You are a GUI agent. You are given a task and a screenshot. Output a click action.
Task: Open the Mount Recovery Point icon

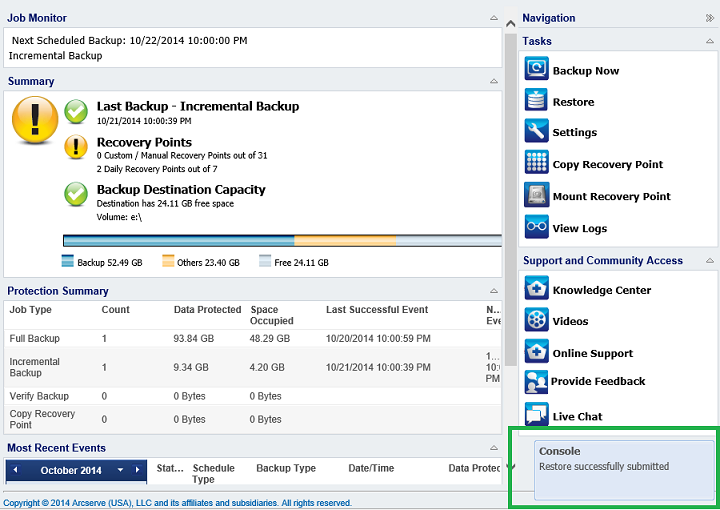(536, 196)
